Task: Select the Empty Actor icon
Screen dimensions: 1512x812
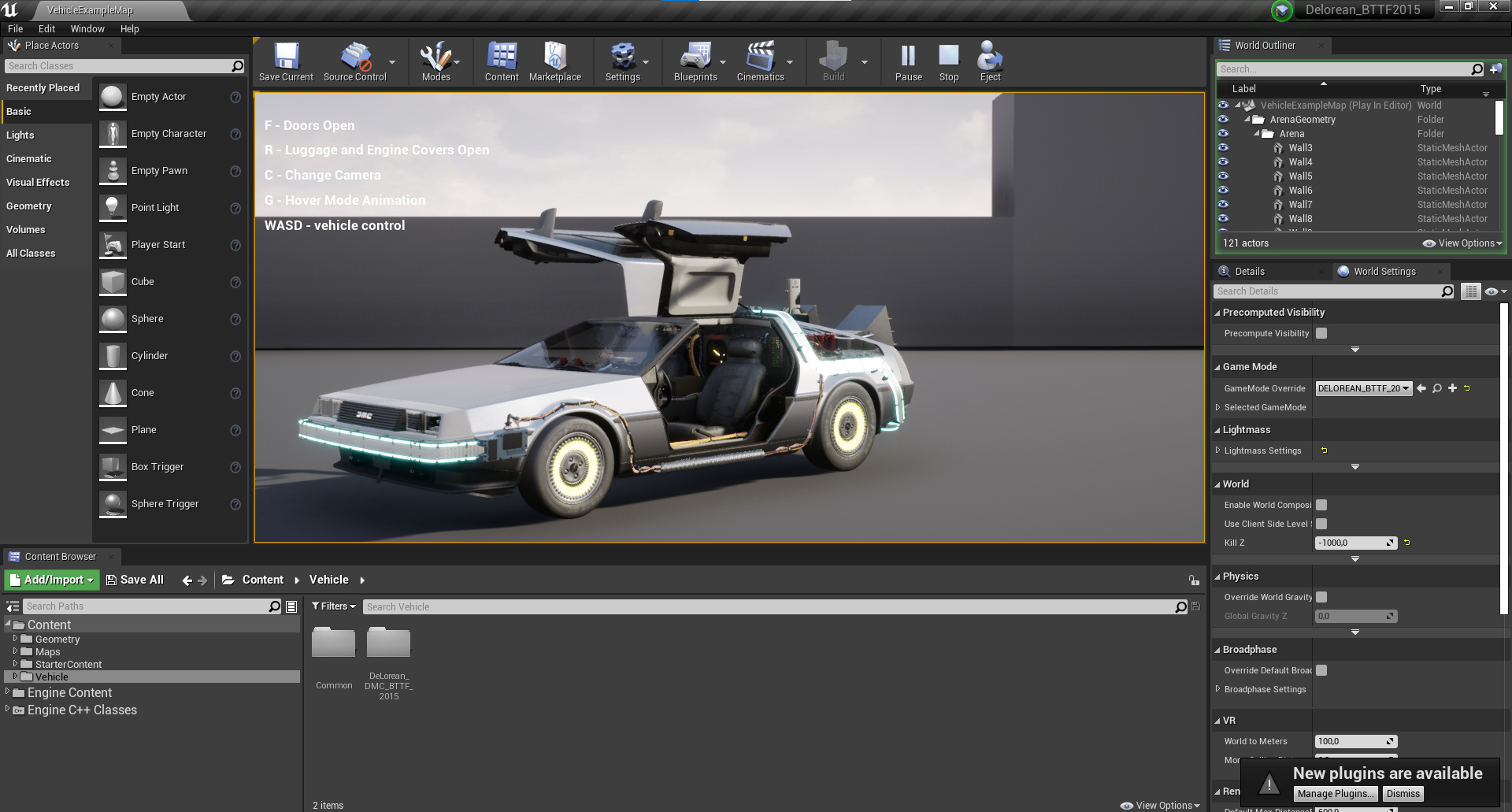Action: point(113,97)
